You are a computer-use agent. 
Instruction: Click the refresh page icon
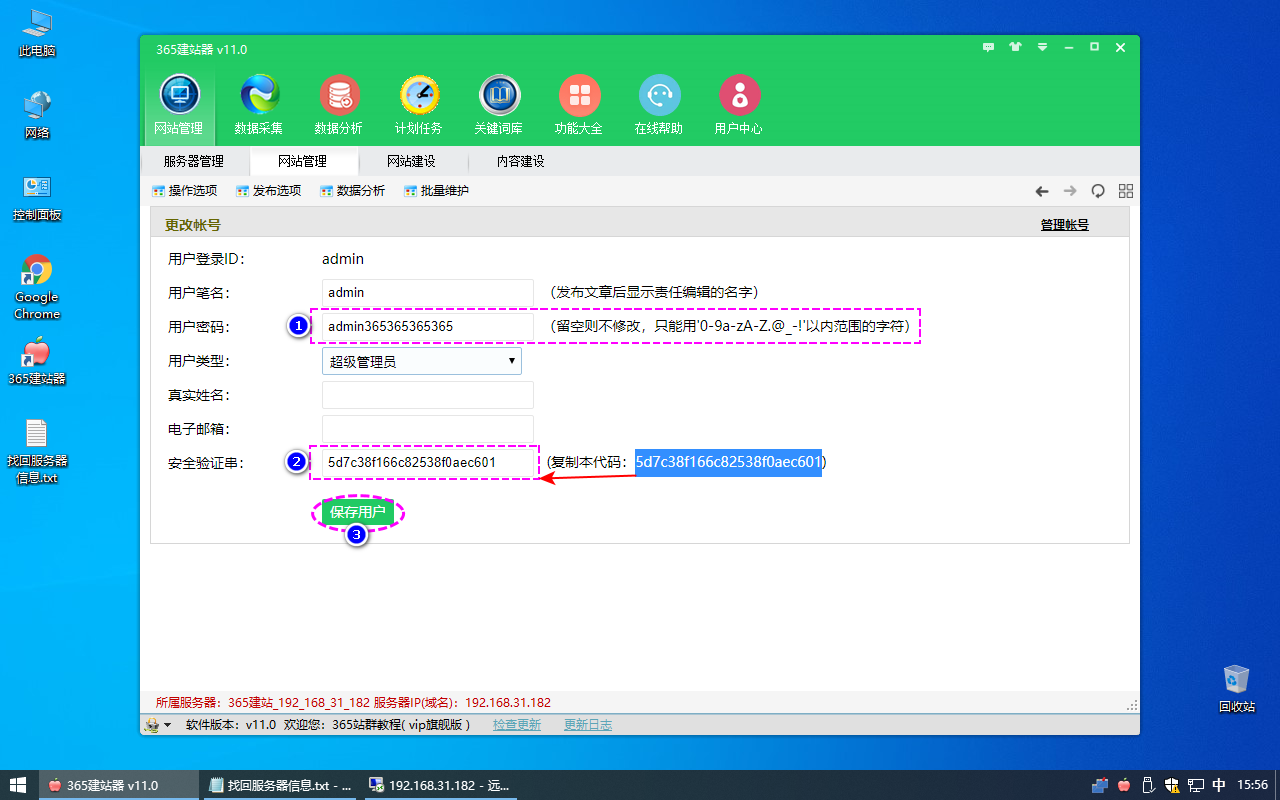point(1098,191)
